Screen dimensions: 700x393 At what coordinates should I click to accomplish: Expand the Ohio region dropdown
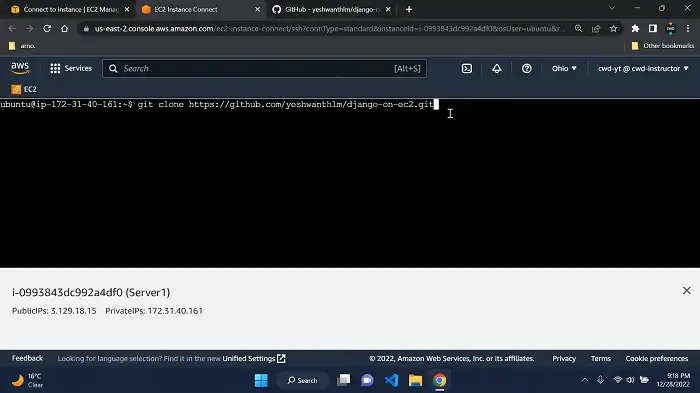(x=564, y=68)
